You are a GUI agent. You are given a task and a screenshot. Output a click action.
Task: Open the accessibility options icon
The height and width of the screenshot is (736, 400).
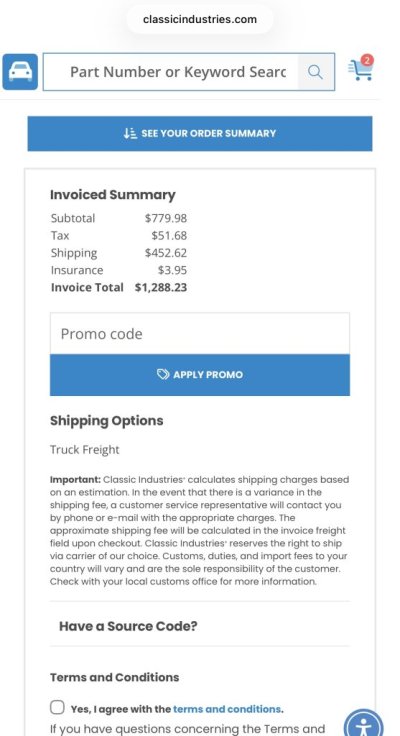pyautogui.click(x=363, y=724)
